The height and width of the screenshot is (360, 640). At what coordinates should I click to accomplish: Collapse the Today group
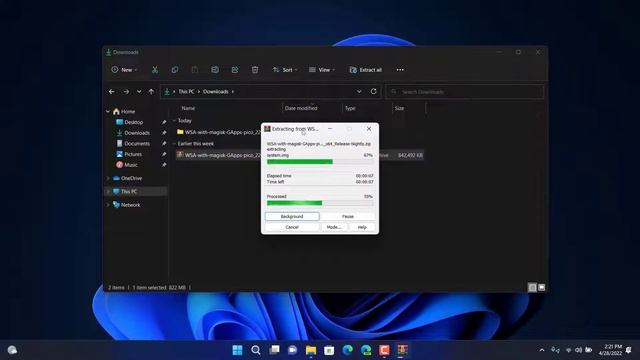tap(174, 121)
